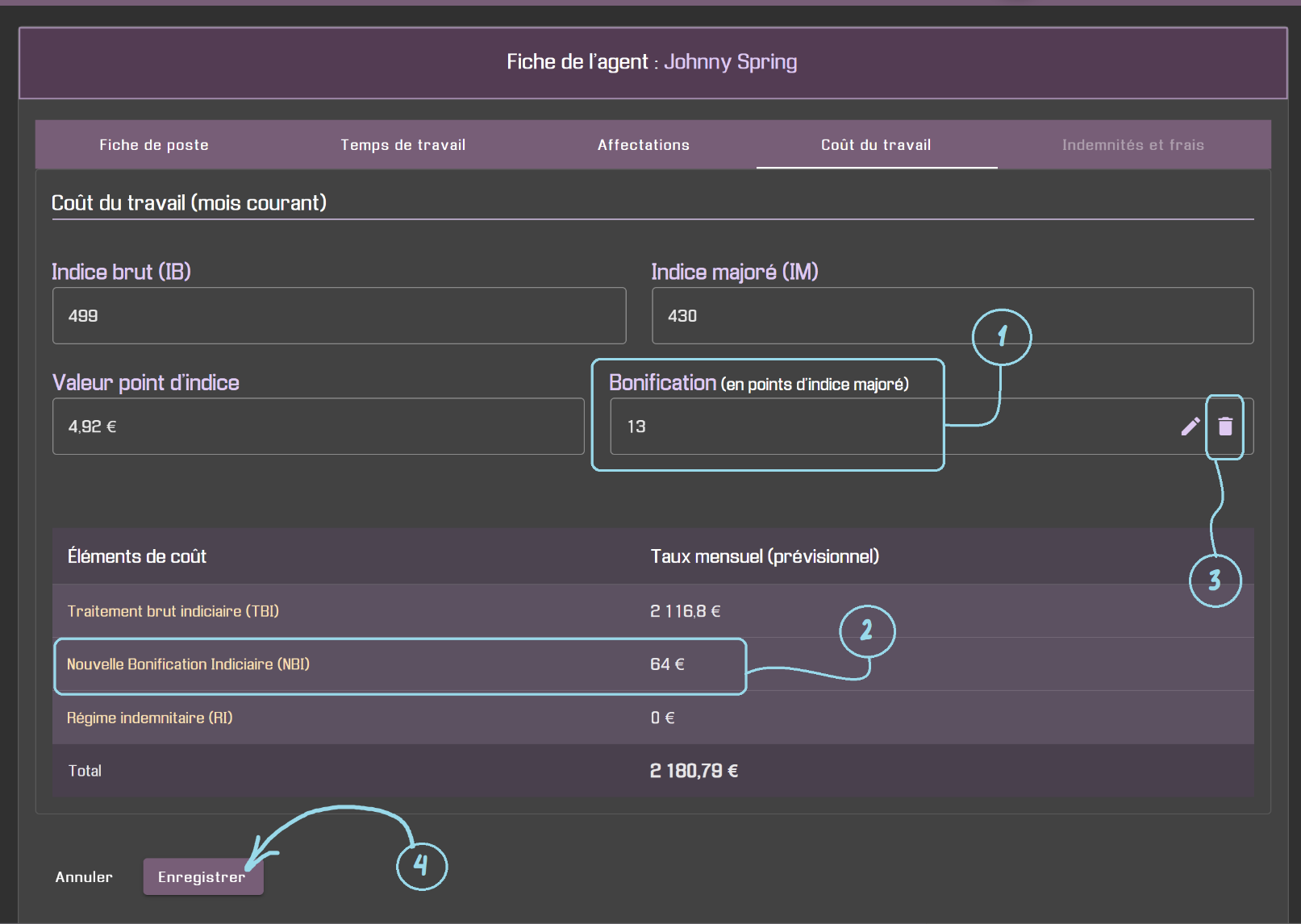Select the Nouvelle Bonification Indiciaire (NBI) label
Screen dimensions: 1301x924
(188, 664)
